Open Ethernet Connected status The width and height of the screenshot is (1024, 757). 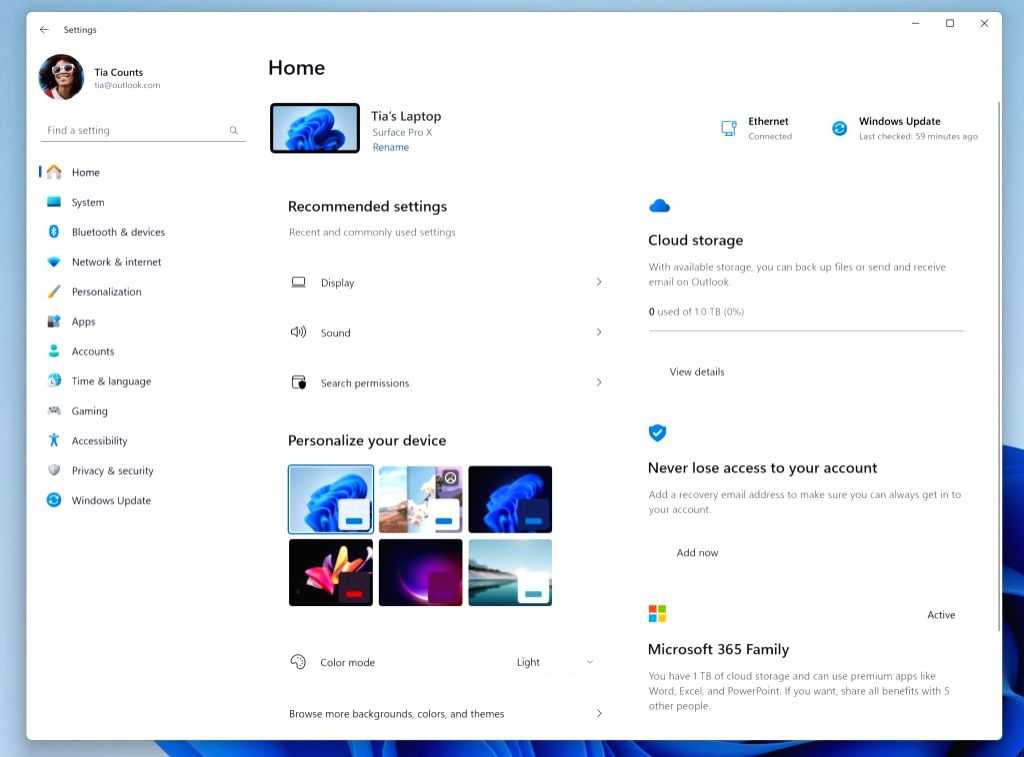(757, 128)
